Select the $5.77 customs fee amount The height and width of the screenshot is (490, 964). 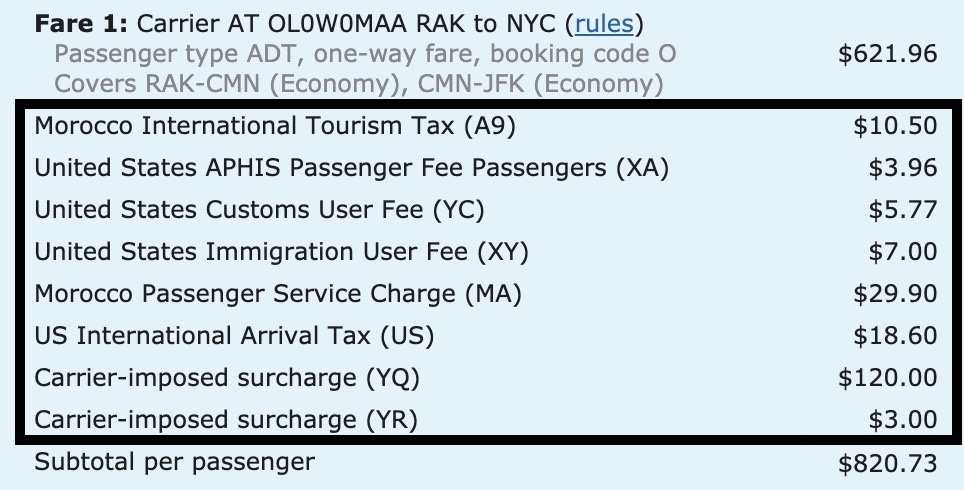tap(902, 210)
